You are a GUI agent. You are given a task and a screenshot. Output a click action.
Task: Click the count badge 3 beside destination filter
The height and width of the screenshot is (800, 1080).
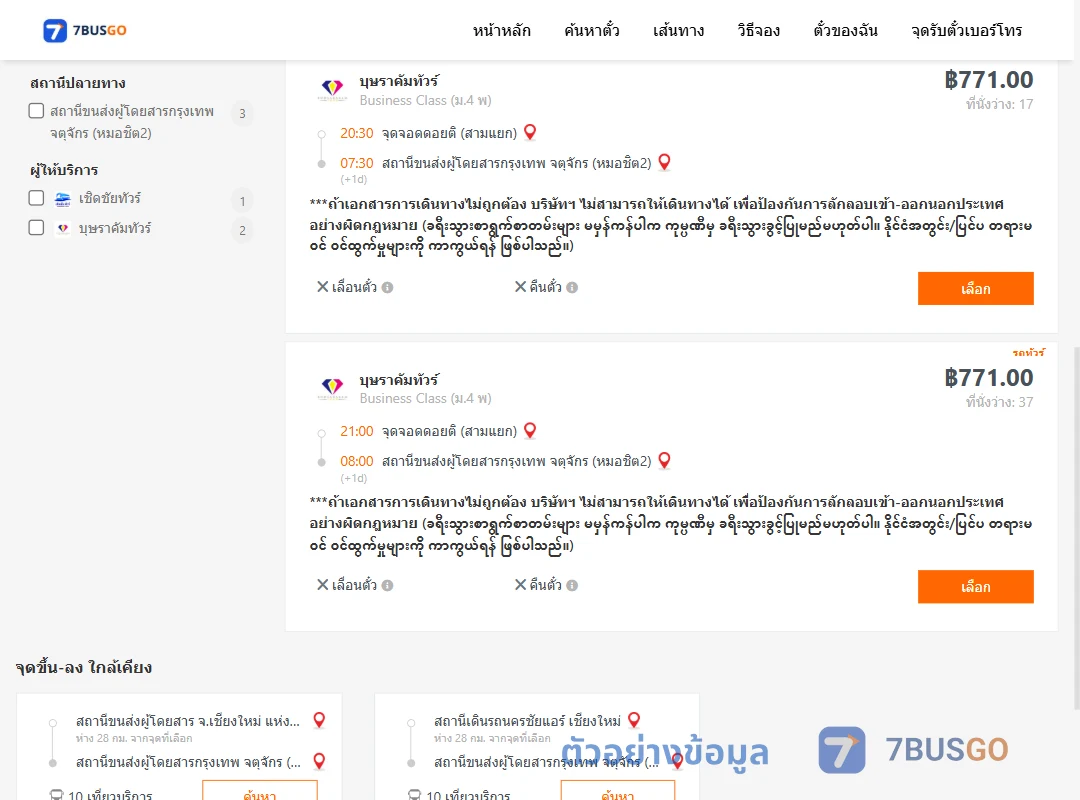242,114
